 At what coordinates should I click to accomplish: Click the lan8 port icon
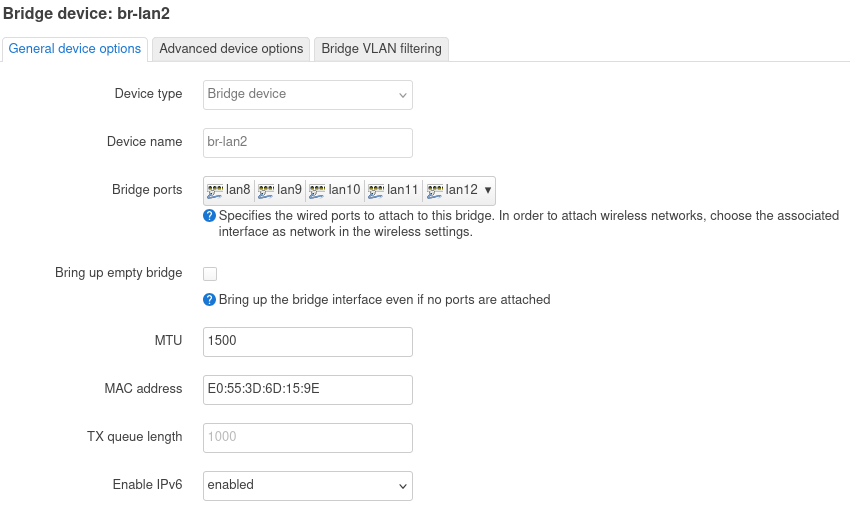click(215, 190)
